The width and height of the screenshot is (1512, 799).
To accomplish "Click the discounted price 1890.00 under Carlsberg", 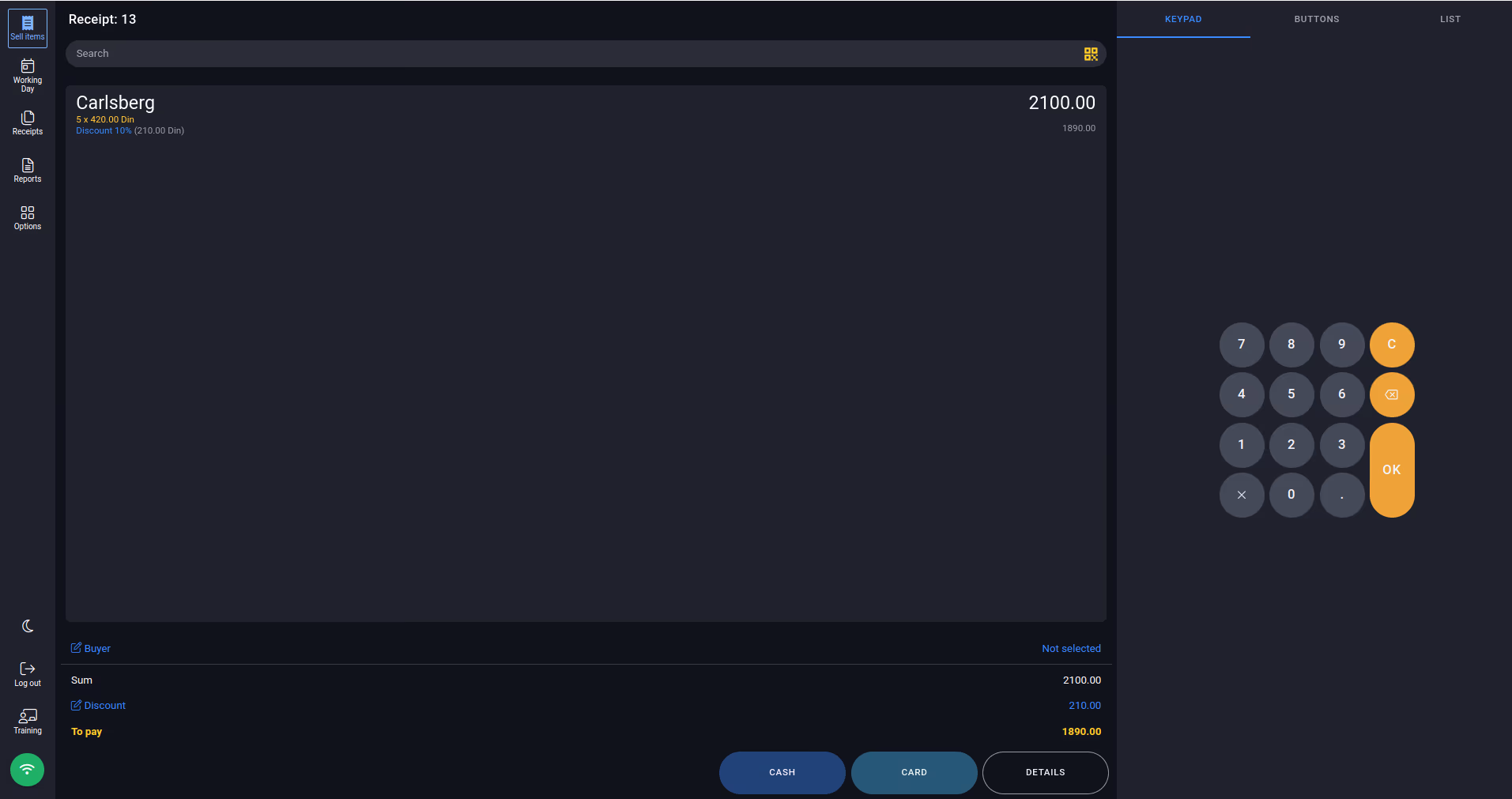I will click(x=1079, y=128).
